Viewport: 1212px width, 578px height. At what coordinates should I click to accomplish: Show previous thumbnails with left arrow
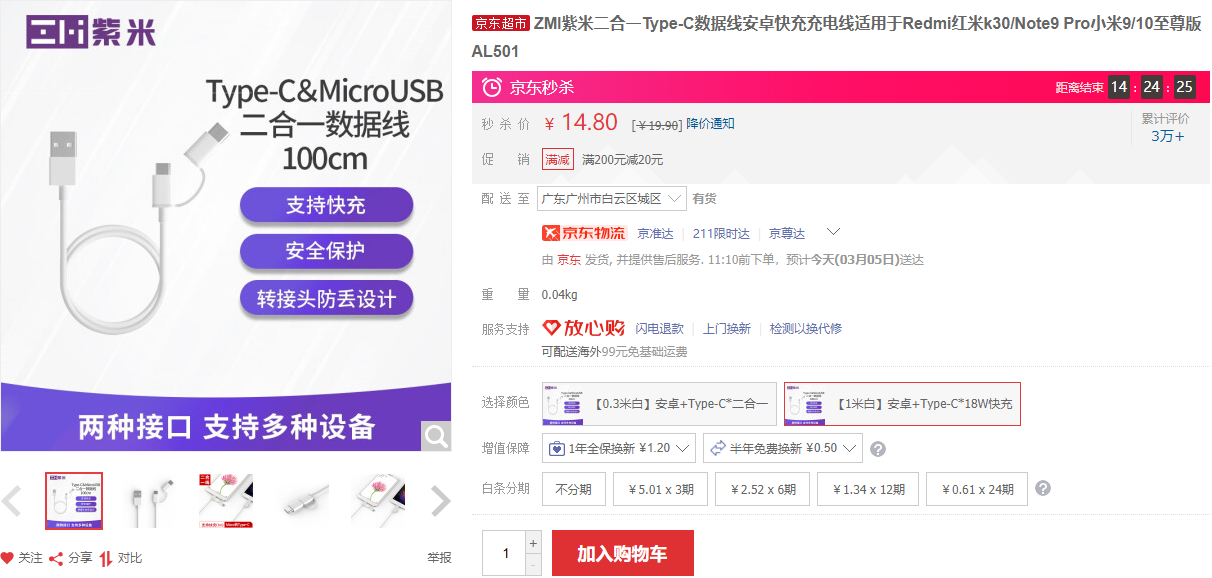(x=12, y=501)
